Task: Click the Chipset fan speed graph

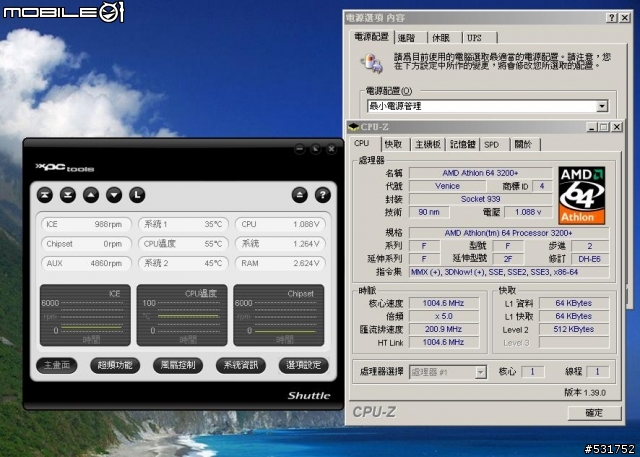Action: tap(278, 315)
